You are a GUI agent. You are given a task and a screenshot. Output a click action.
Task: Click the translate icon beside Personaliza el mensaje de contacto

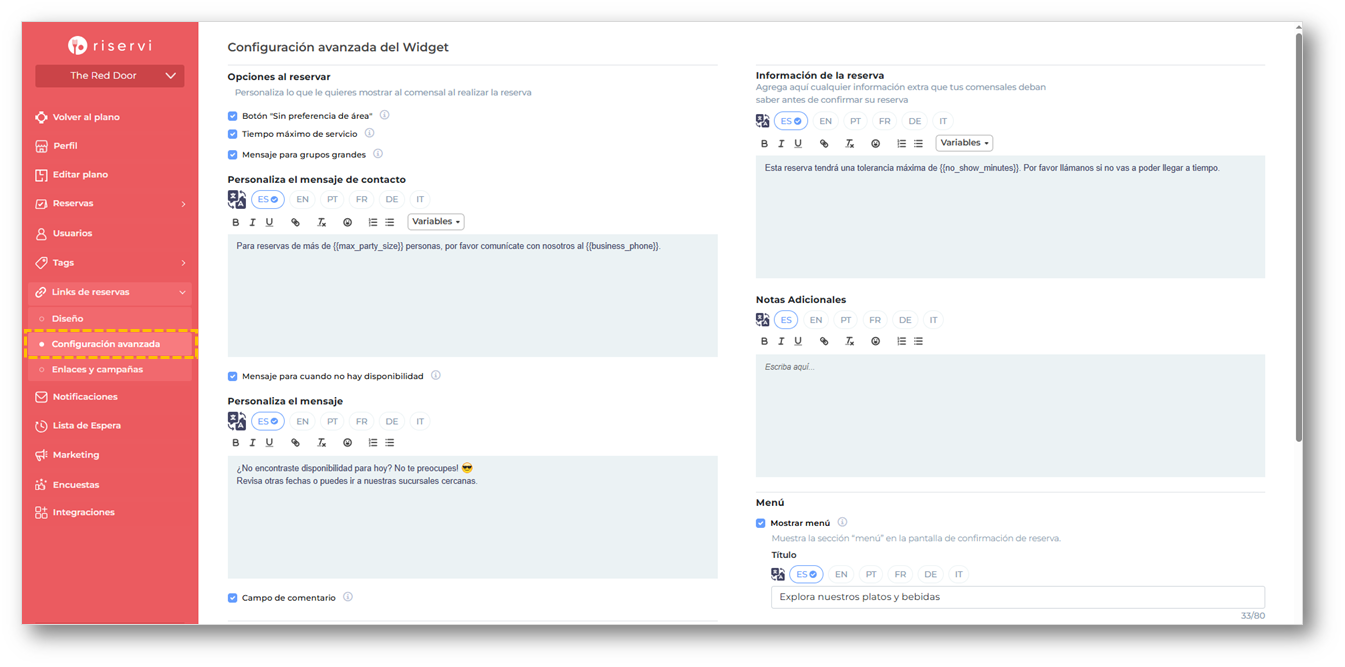(x=237, y=199)
